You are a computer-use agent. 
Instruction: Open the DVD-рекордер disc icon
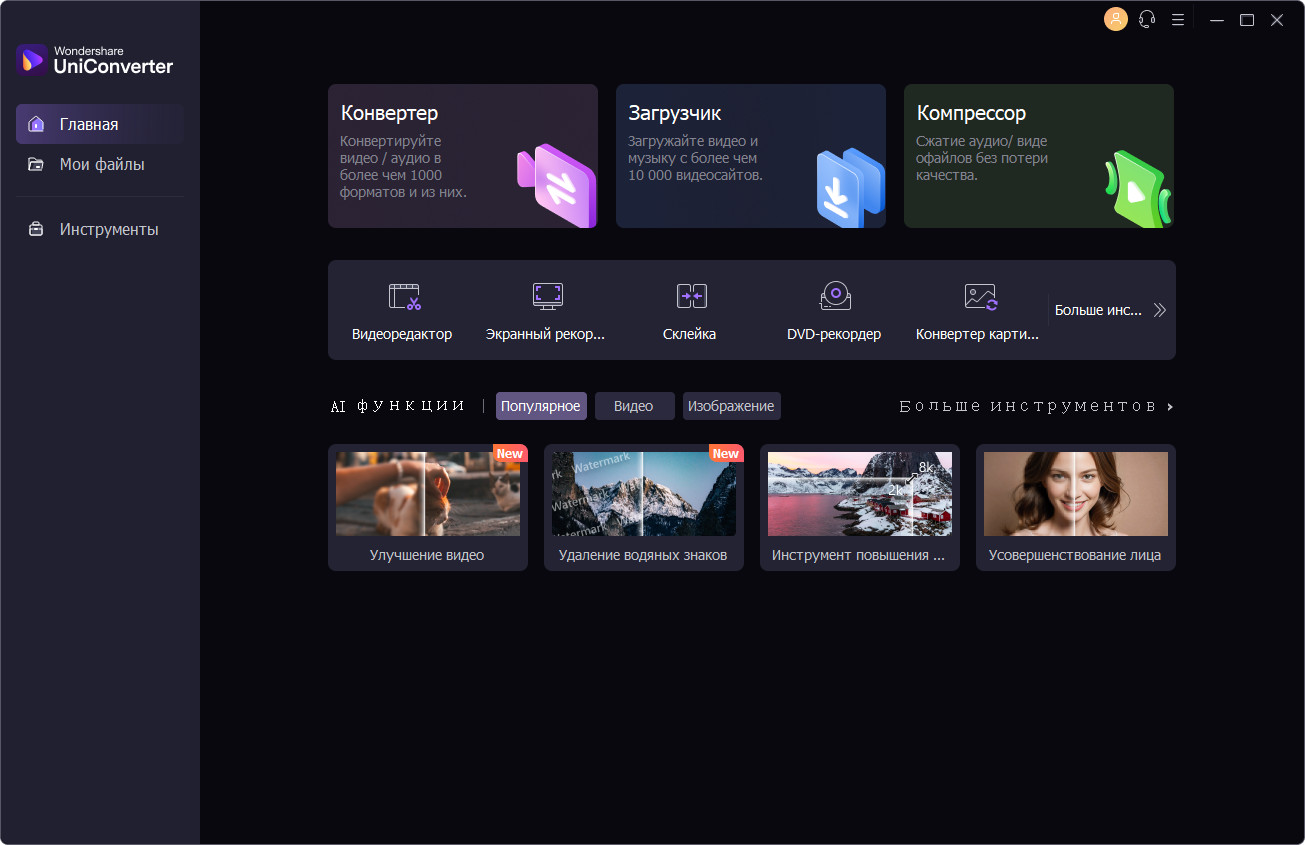(x=835, y=296)
